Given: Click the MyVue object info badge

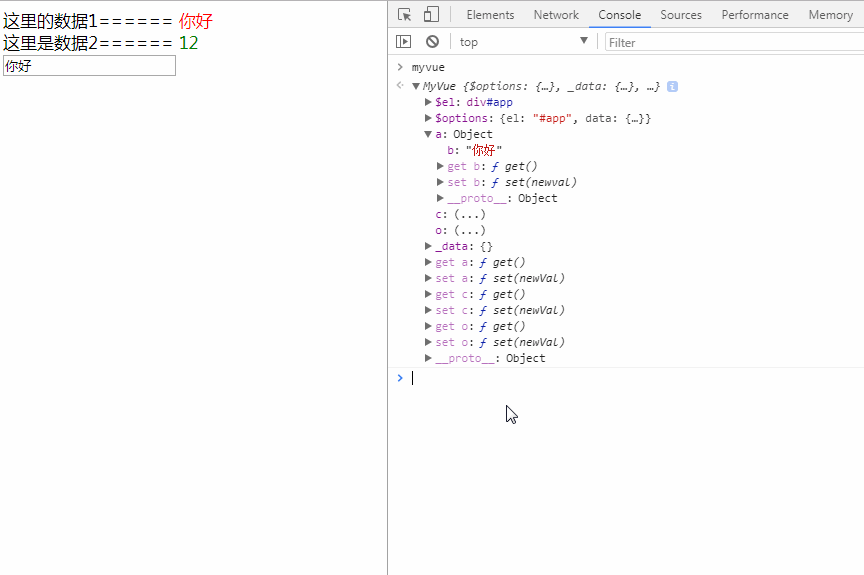Looking at the screenshot, I should [672, 86].
